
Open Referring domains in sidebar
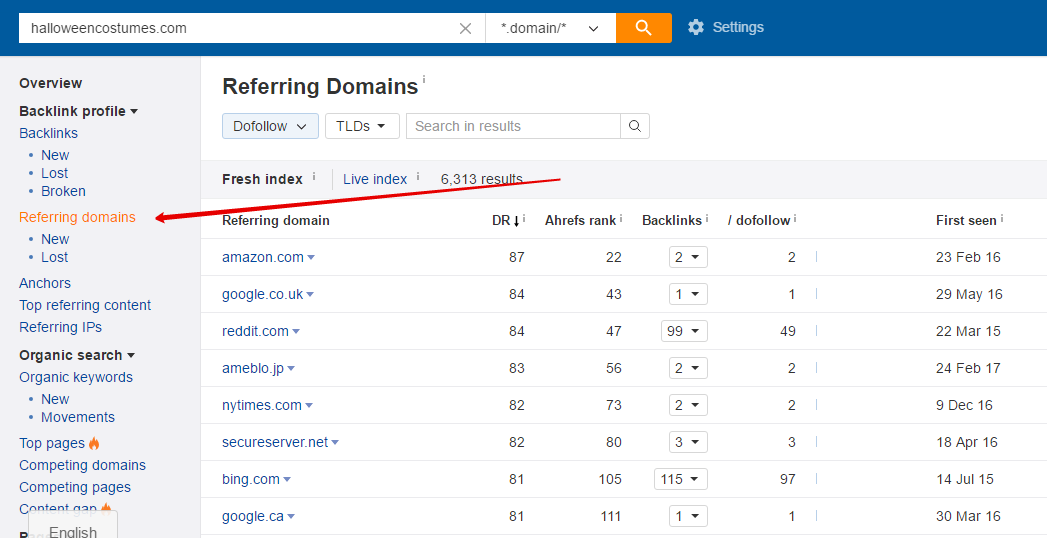coord(77,218)
